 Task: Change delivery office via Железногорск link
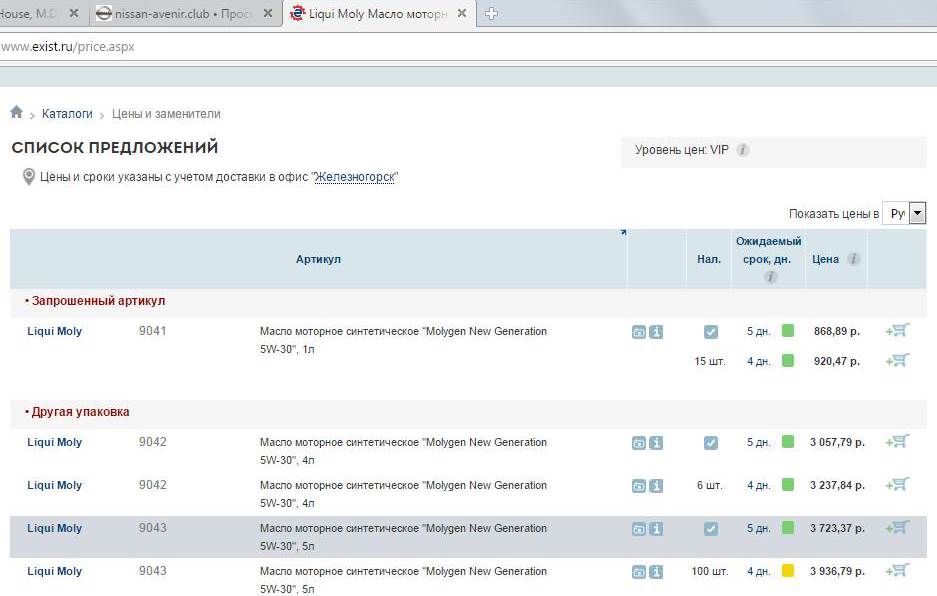coord(355,177)
